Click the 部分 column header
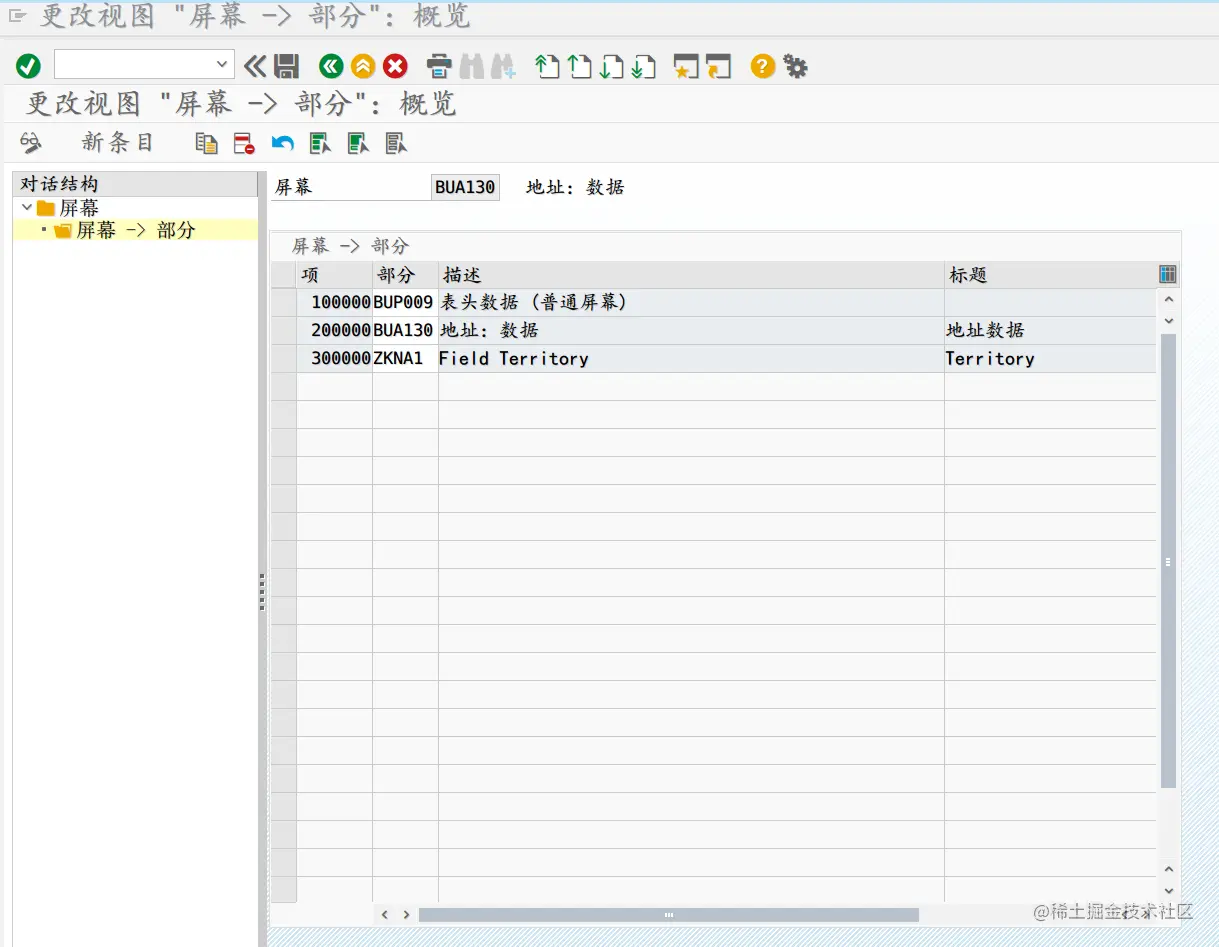This screenshot has height=947, width=1219. (x=405, y=275)
